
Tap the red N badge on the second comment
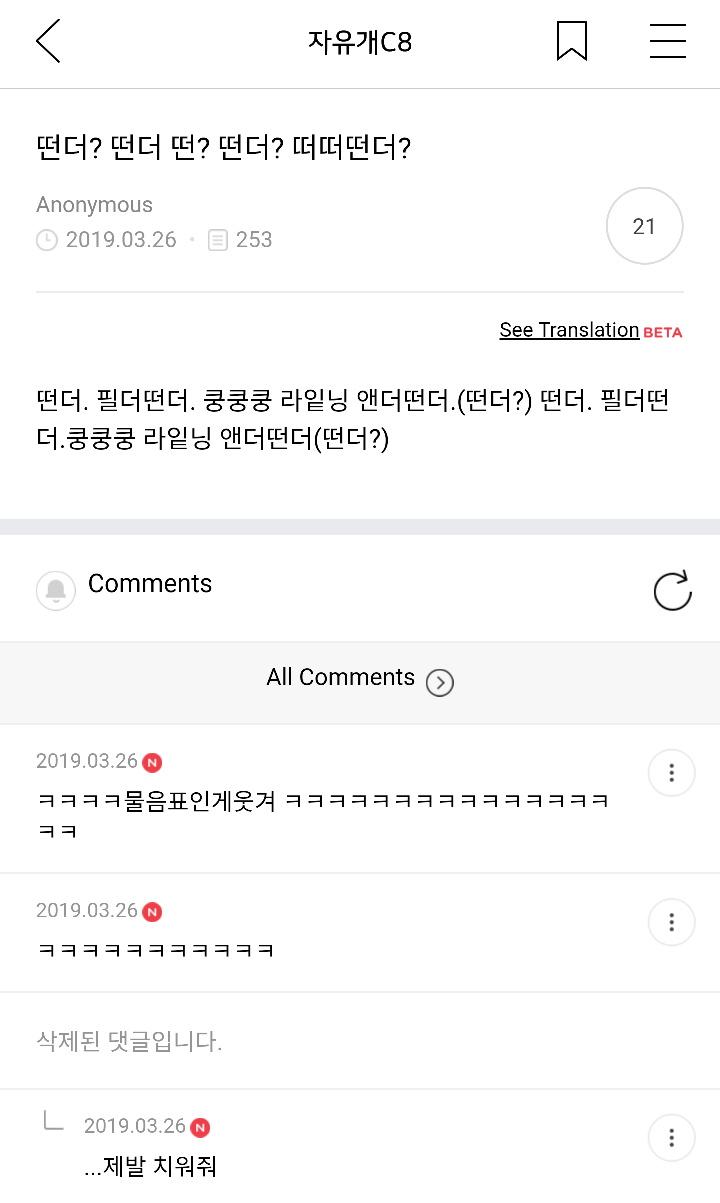point(152,912)
